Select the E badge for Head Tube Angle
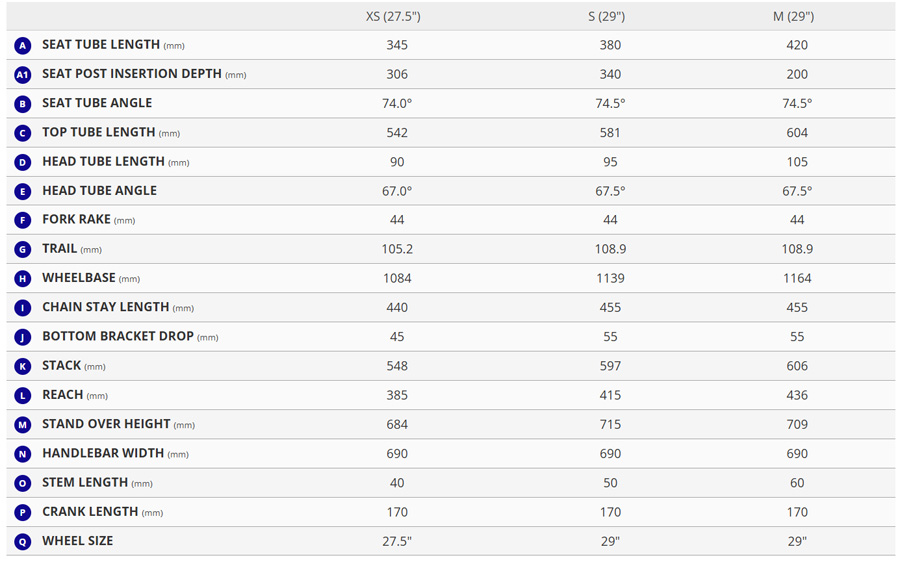Viewport: 900px width, 562px height. coord(23,191)
